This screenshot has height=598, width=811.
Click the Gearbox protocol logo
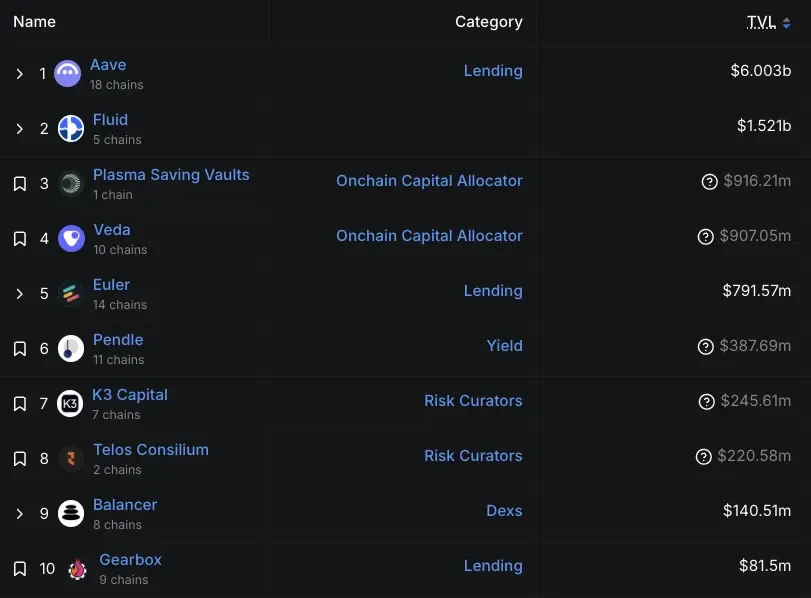tap(77, 568)
